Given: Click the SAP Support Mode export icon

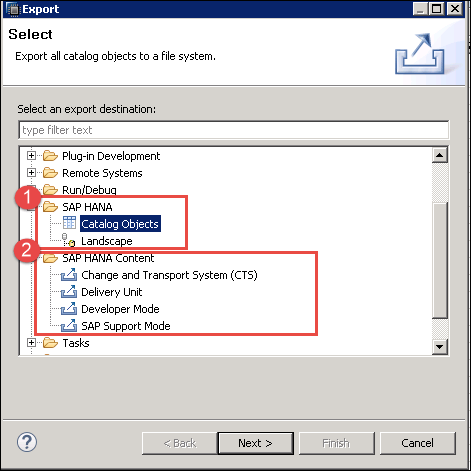Looking at the screenshot, I should point(69,326).
